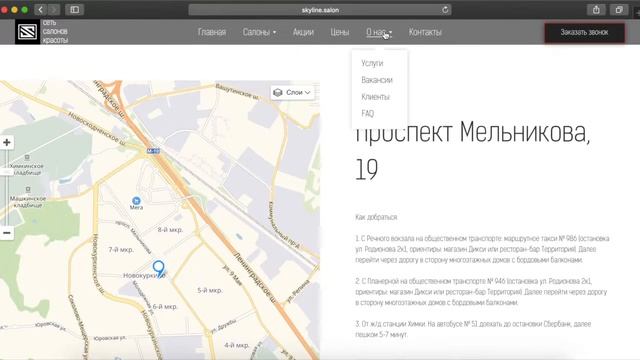Click the map zoom slider track

click(x=6, y=188)
